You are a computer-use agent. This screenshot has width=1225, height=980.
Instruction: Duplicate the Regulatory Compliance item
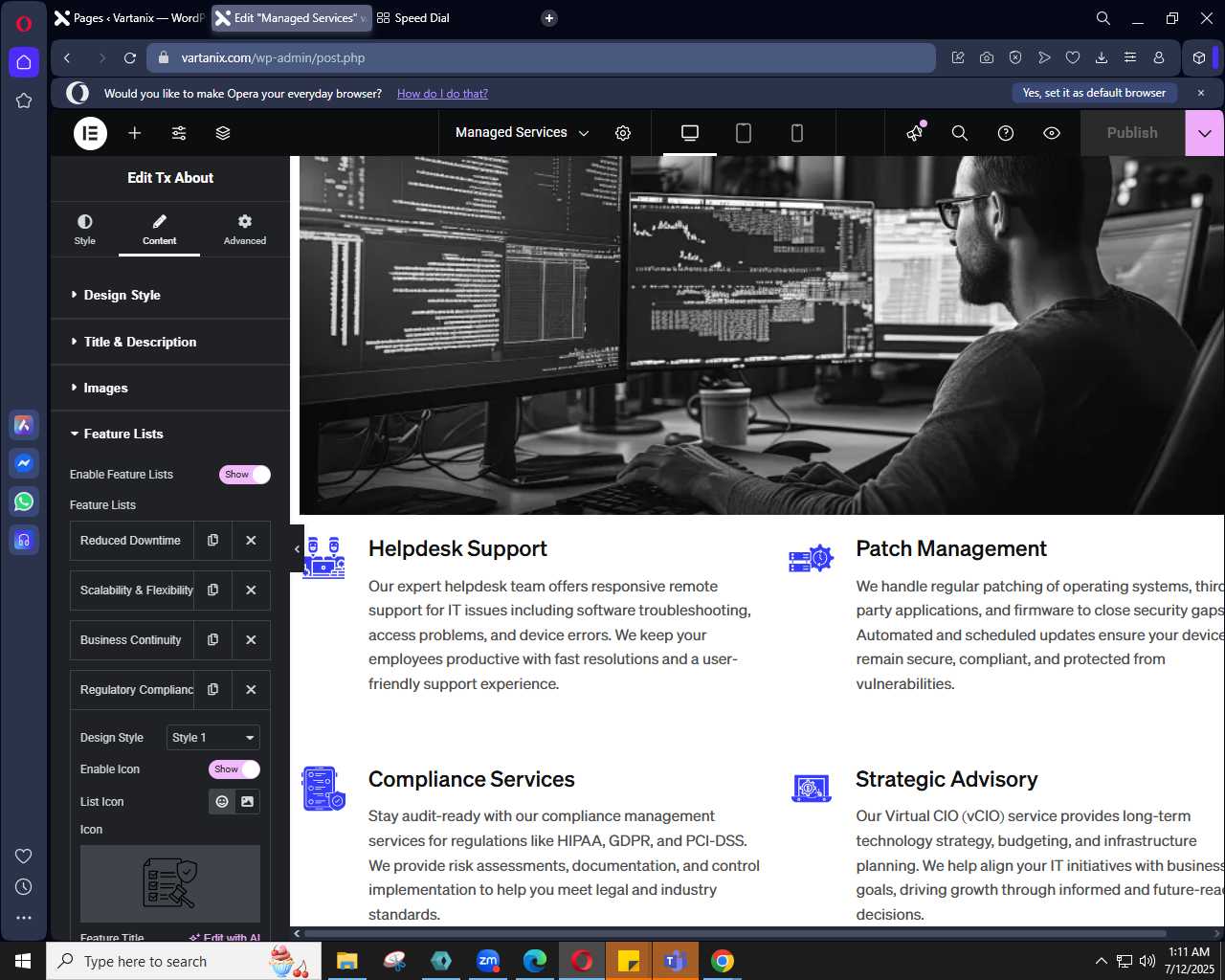[x=212, y=690]
